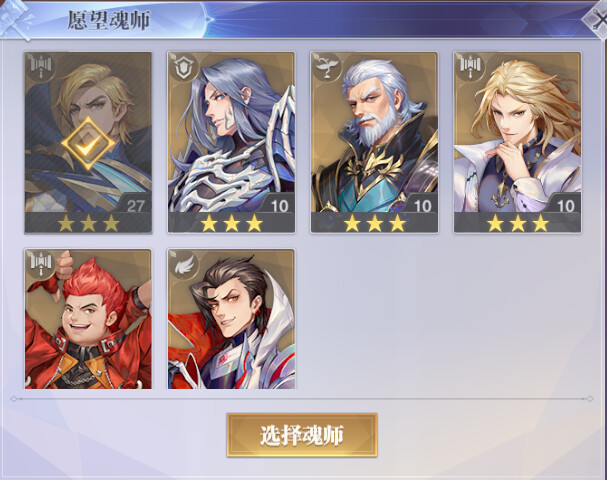Click the hammer emblem in the title corner
Viewport: 607px width, 480px height.
[15, 20]
